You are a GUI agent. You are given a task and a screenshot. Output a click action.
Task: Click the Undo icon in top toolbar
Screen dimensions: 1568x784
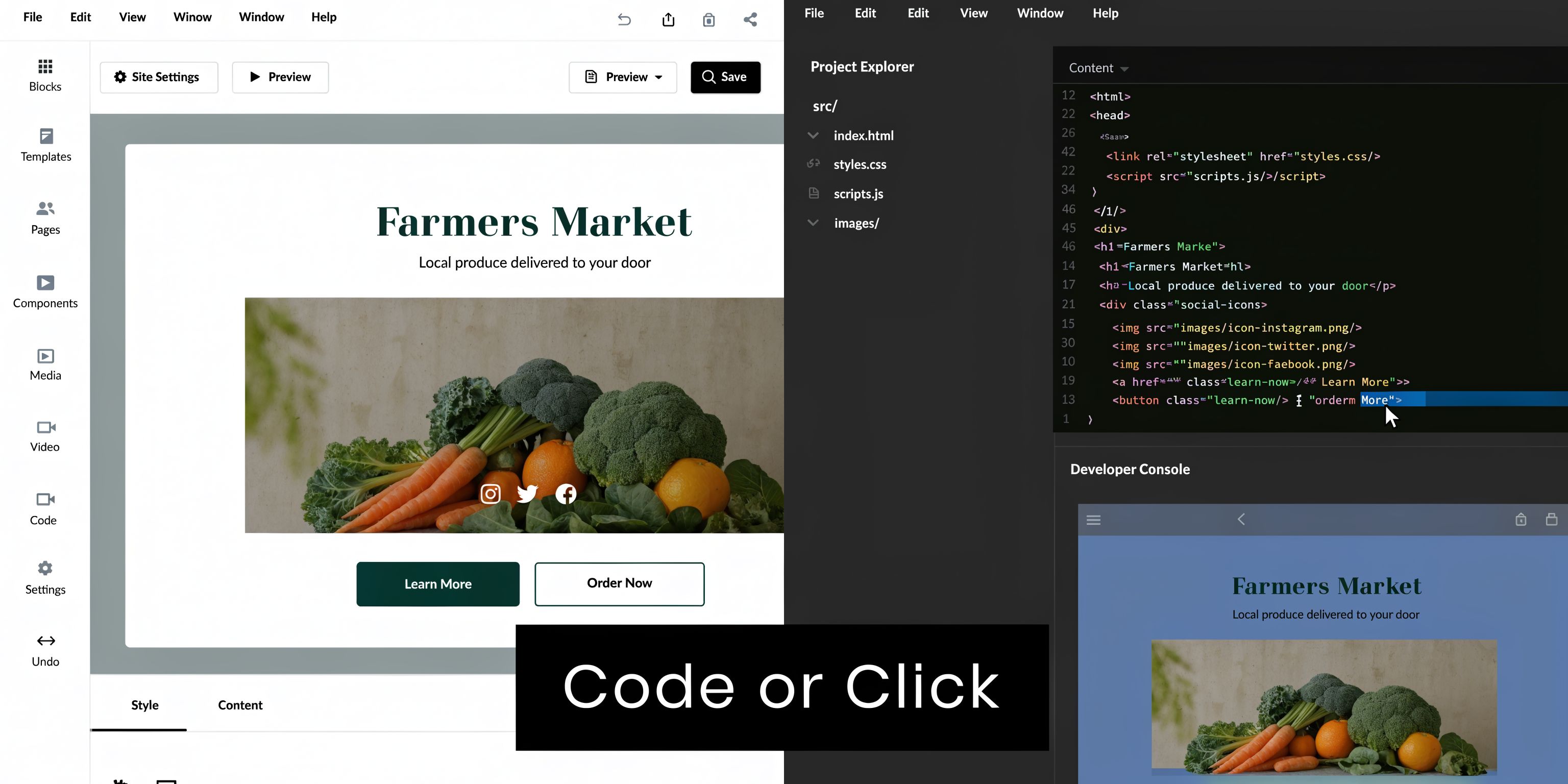624,19
